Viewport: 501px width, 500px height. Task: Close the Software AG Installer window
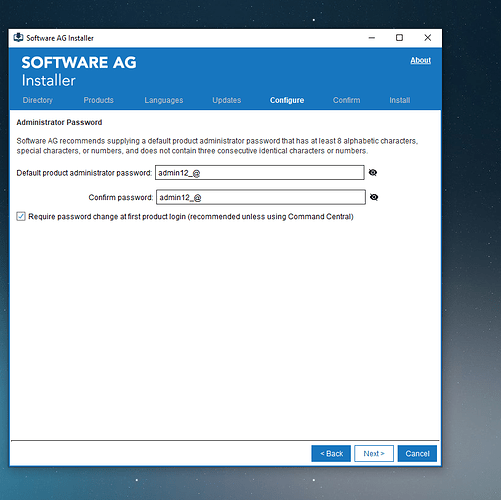(428, 38)
